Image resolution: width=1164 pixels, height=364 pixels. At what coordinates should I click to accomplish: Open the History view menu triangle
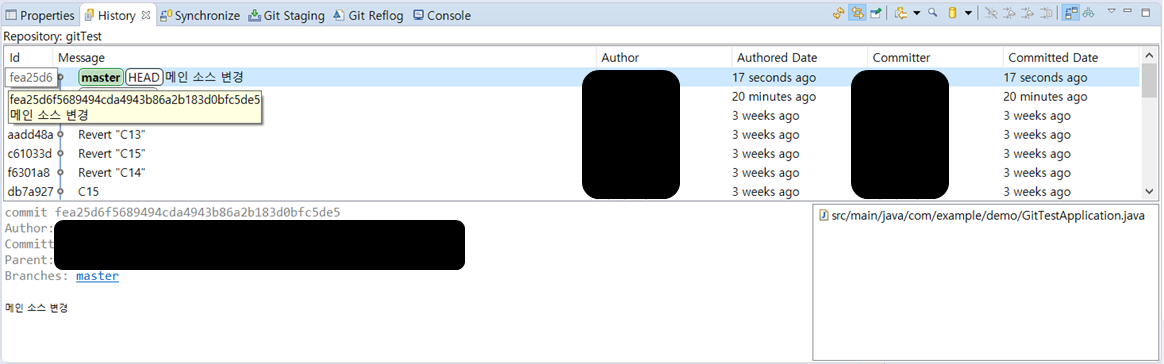click(x=1112, y=11)
